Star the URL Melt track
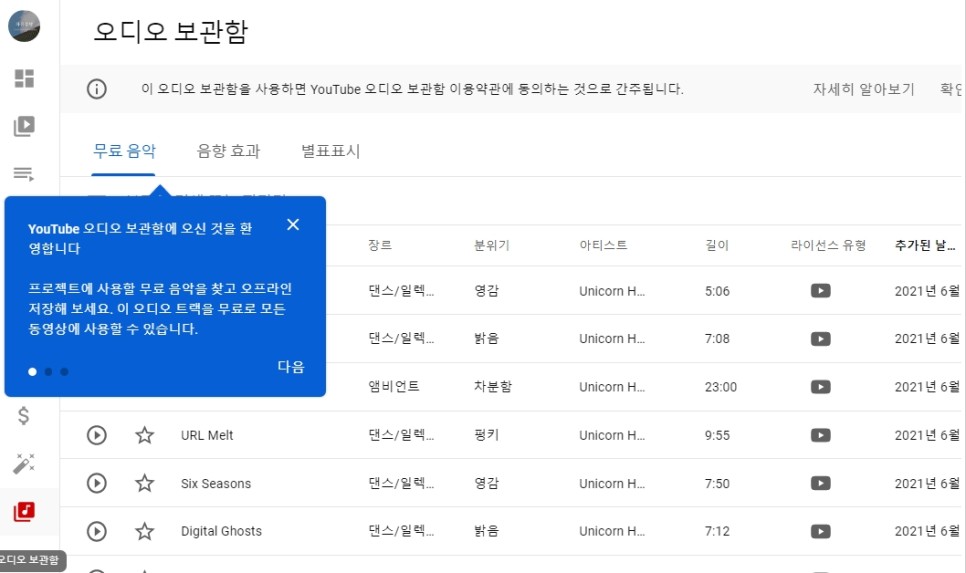This screenshot has height=573, width=966. click(145, 435)
